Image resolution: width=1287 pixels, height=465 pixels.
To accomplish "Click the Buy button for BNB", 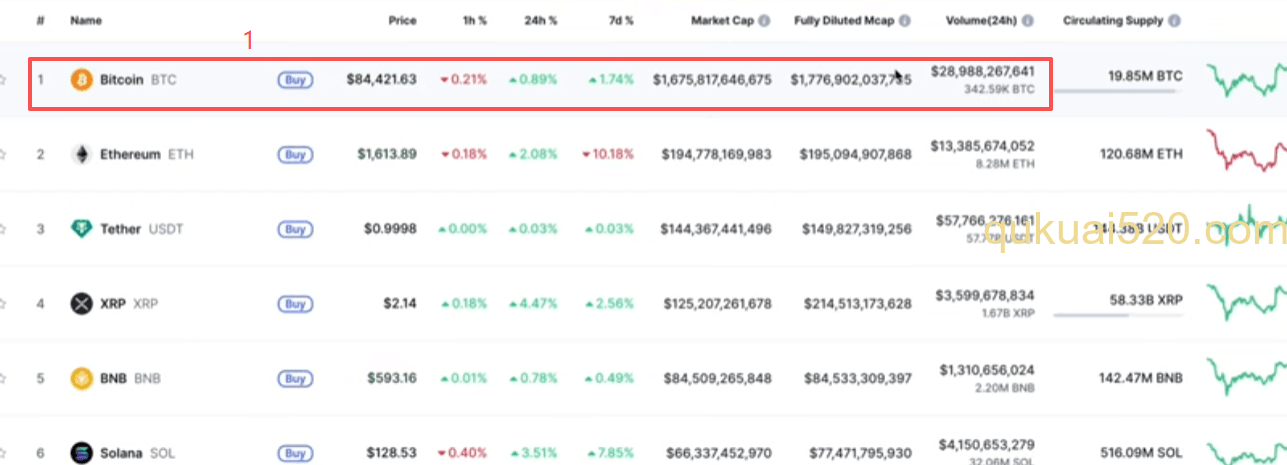I will point(295,379).
